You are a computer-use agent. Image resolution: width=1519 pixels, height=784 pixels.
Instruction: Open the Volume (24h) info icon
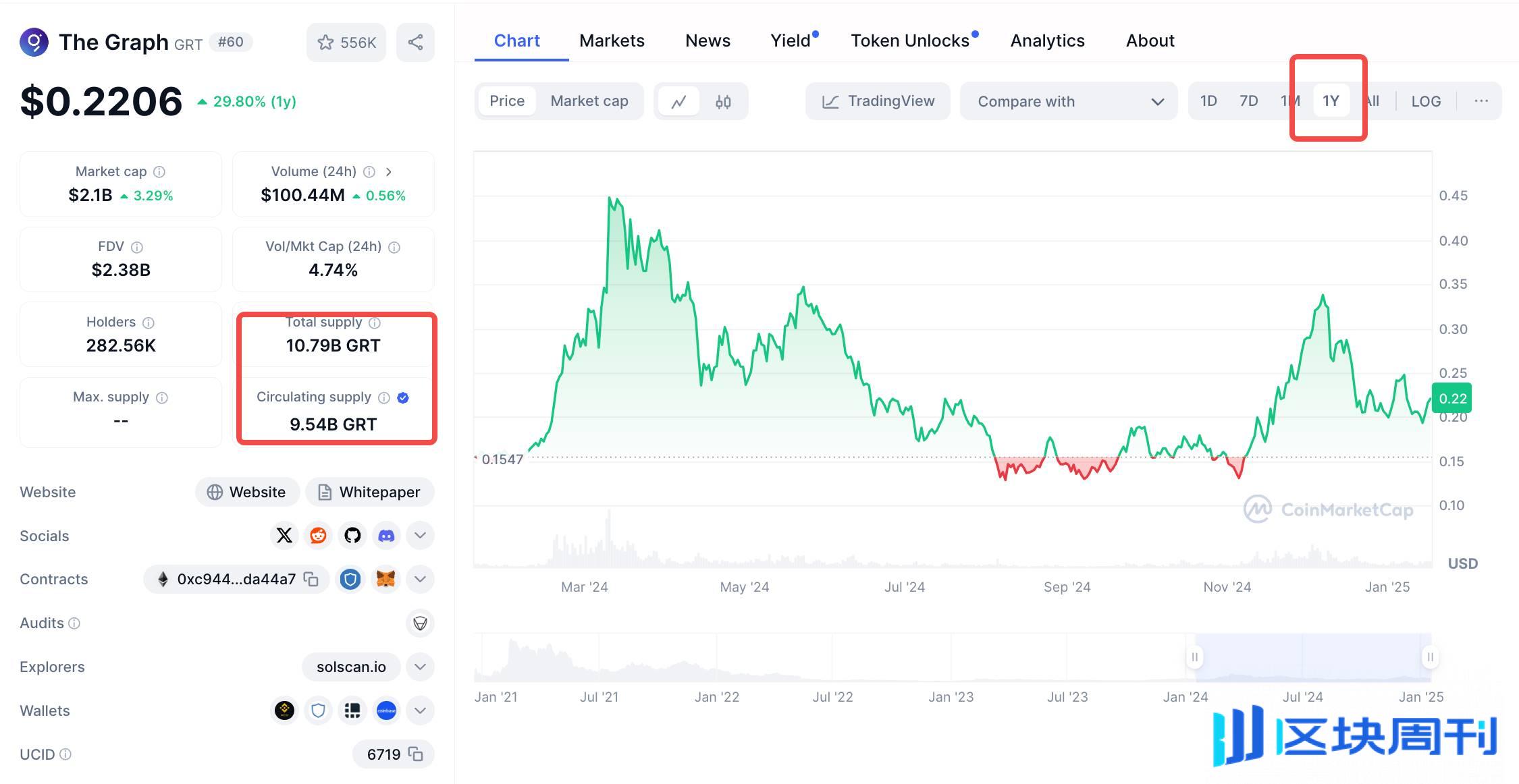[369, 172]
